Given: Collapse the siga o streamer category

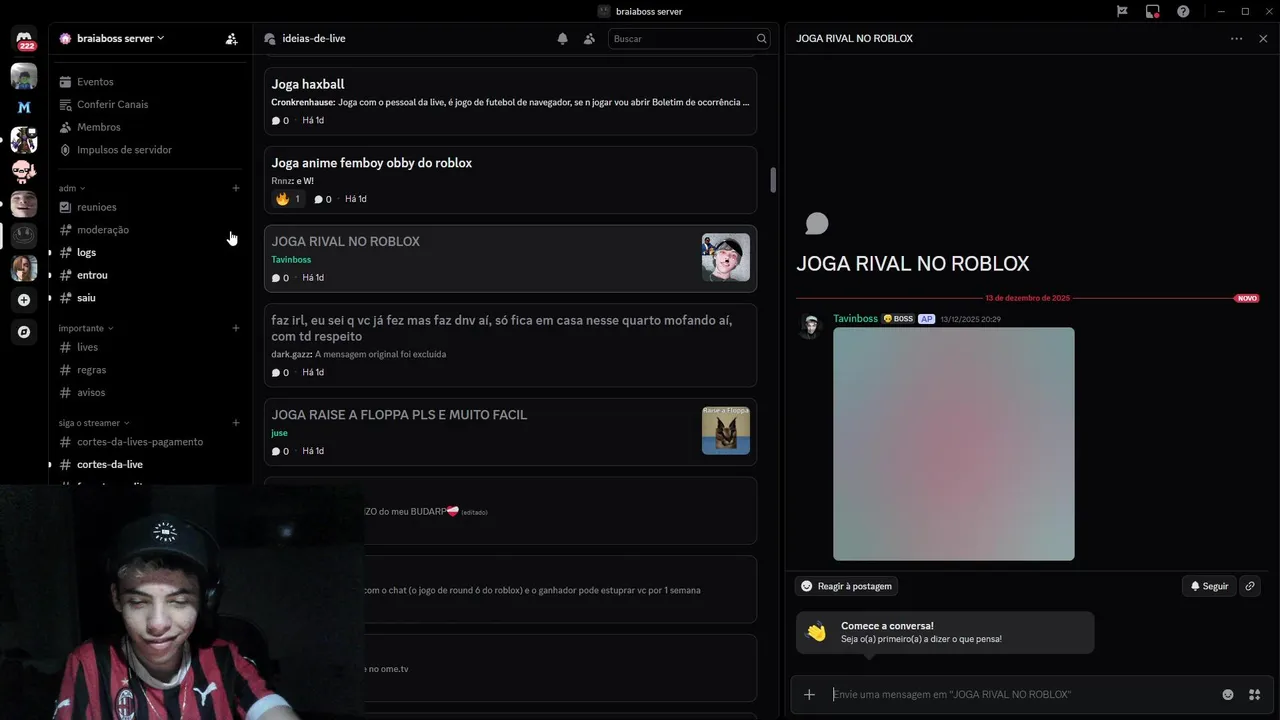Looking at the screenshot, I should click(x=94, y=423).
